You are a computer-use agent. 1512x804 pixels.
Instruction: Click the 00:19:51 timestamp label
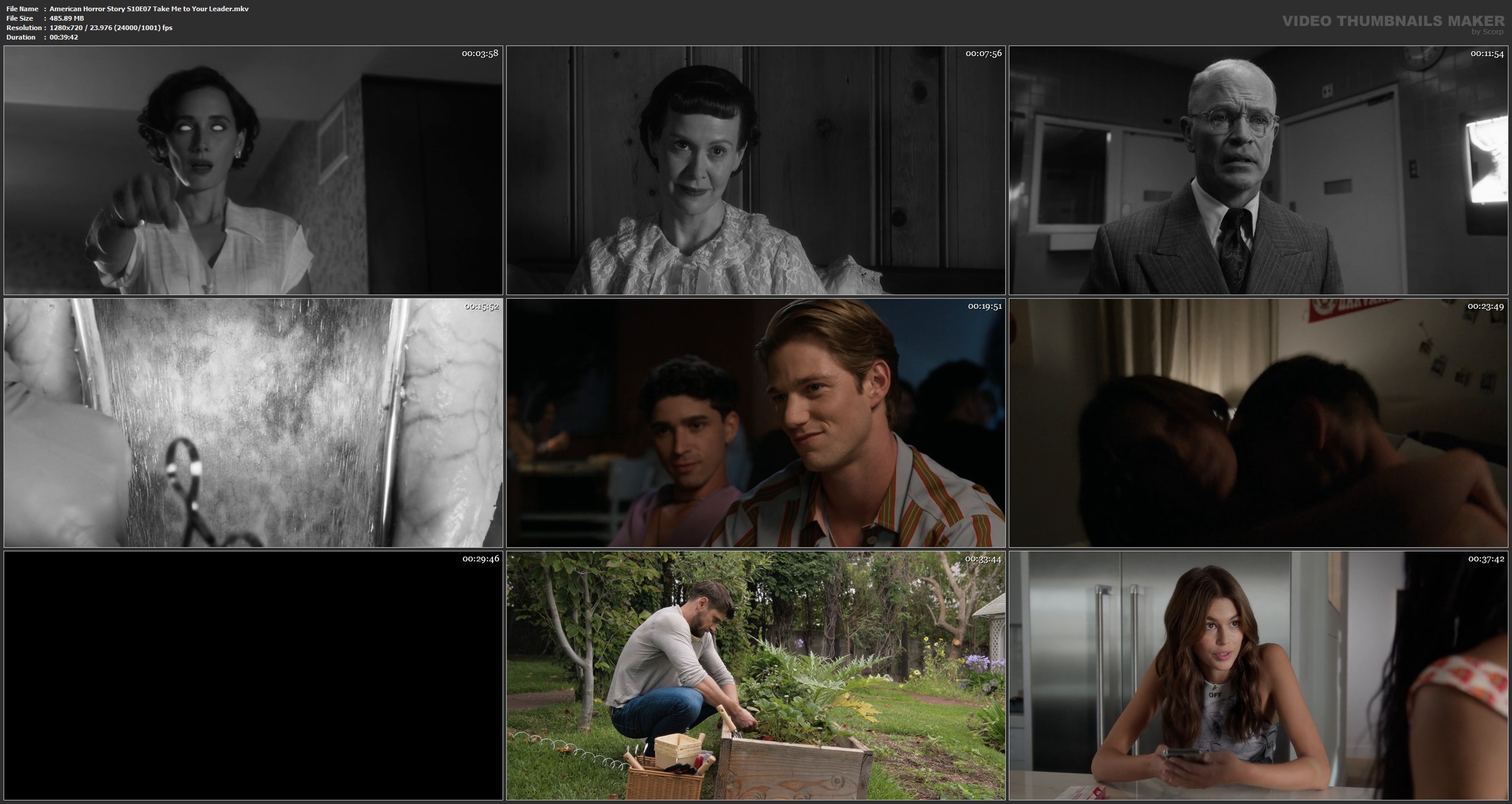(x=984, y=306)
